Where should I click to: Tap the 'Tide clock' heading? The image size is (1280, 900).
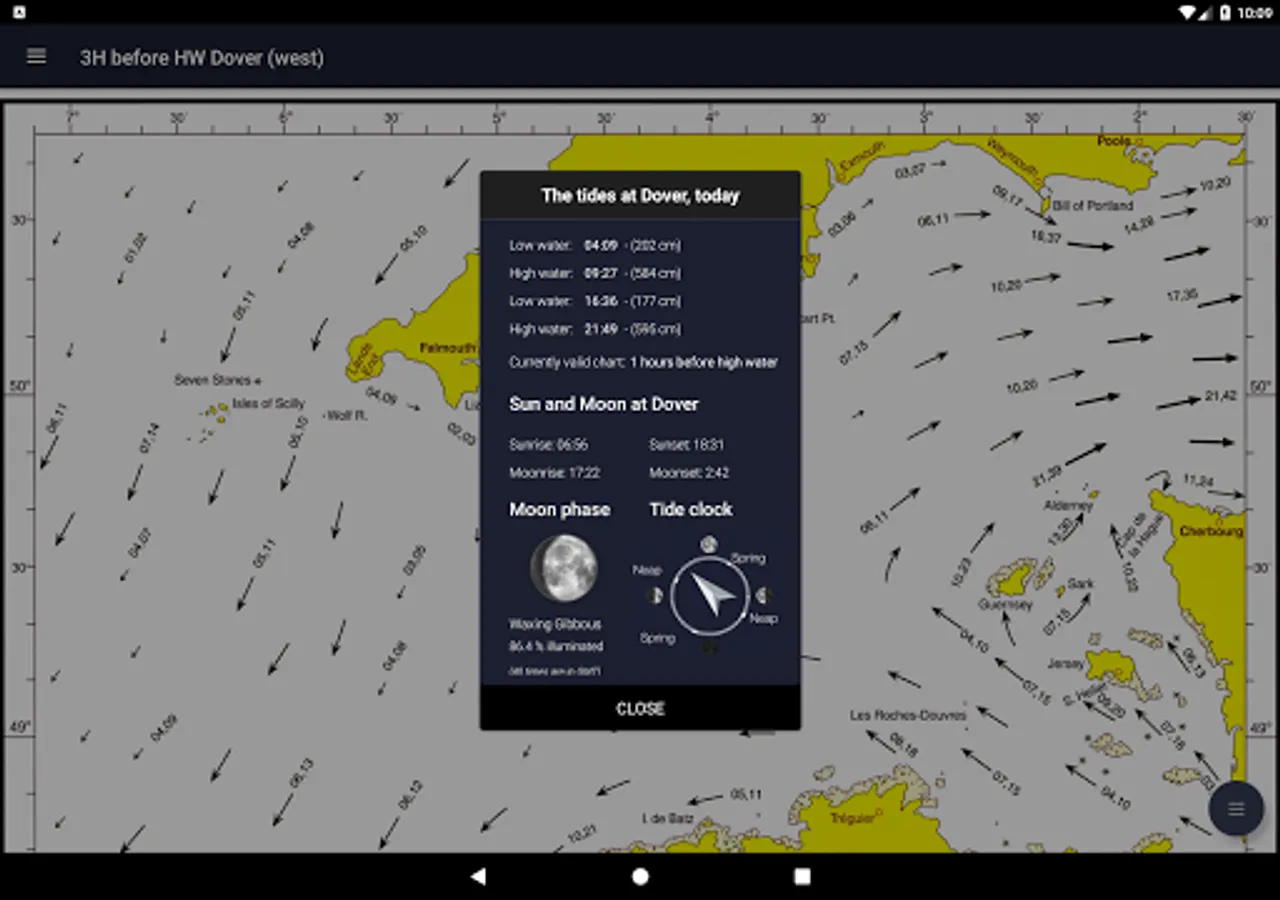click(x=691, y=510)
